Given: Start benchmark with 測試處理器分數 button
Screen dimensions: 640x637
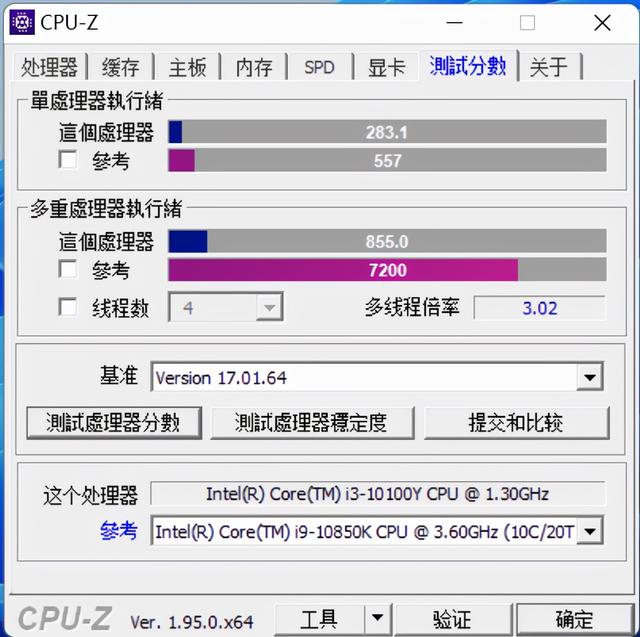Looking at the screenshot, I should 114,423.
